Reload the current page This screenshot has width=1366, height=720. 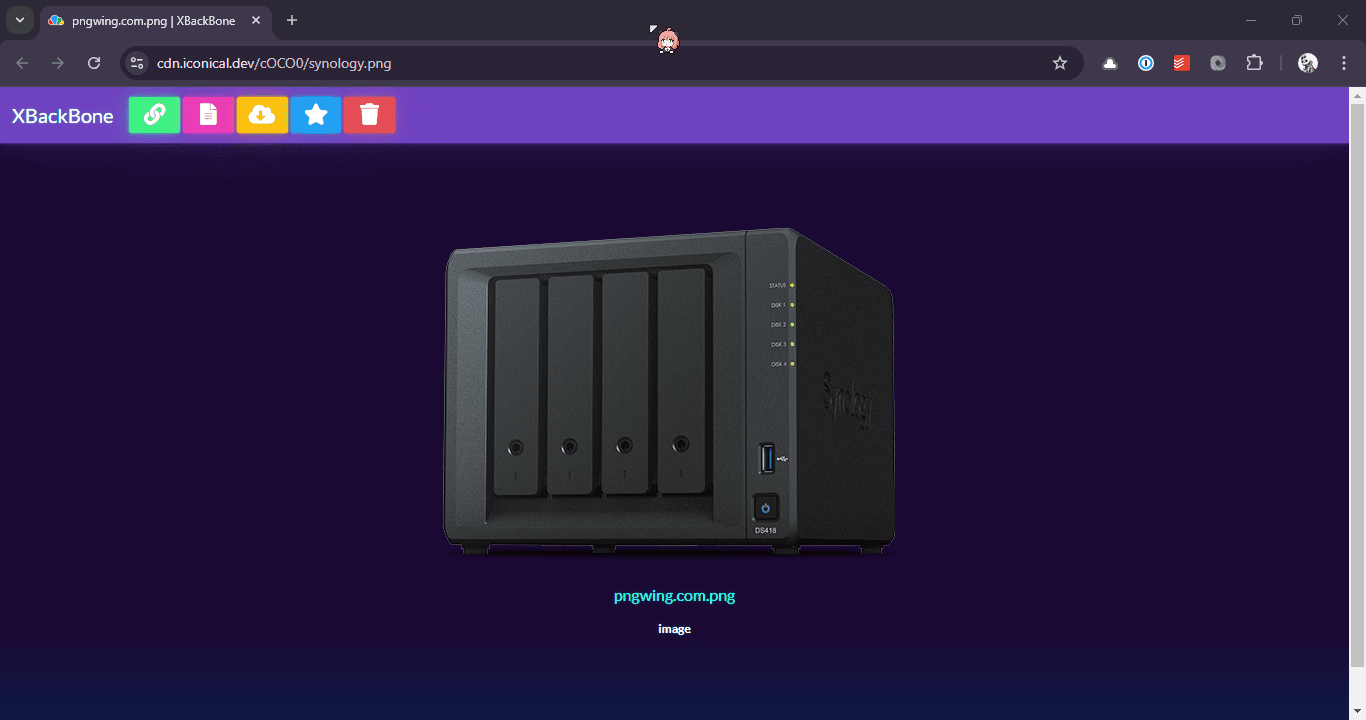tap(94, 63)
